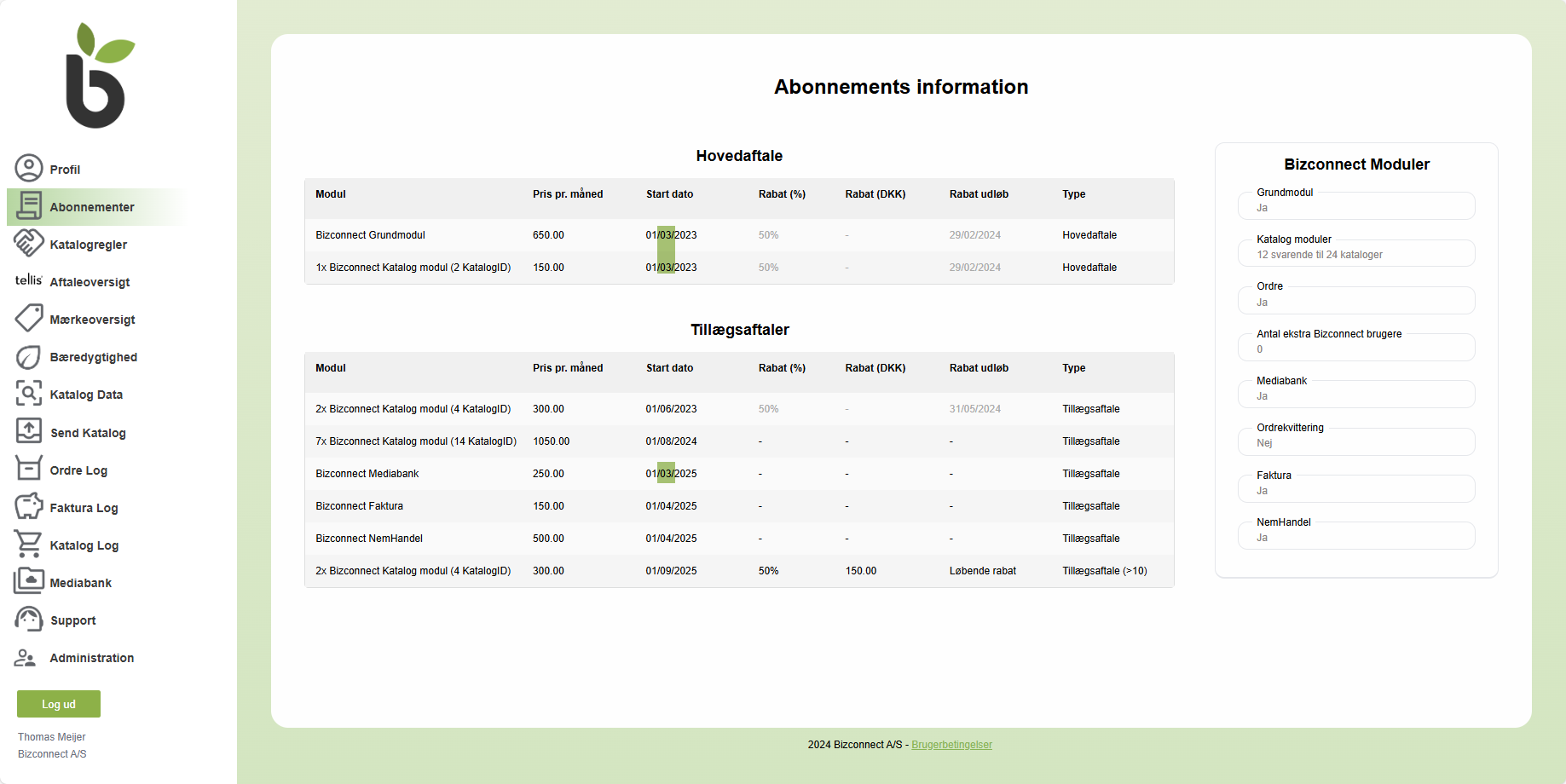Click the Mediabank folder icon
This screenshot has height=784, width=1566.
29,581
